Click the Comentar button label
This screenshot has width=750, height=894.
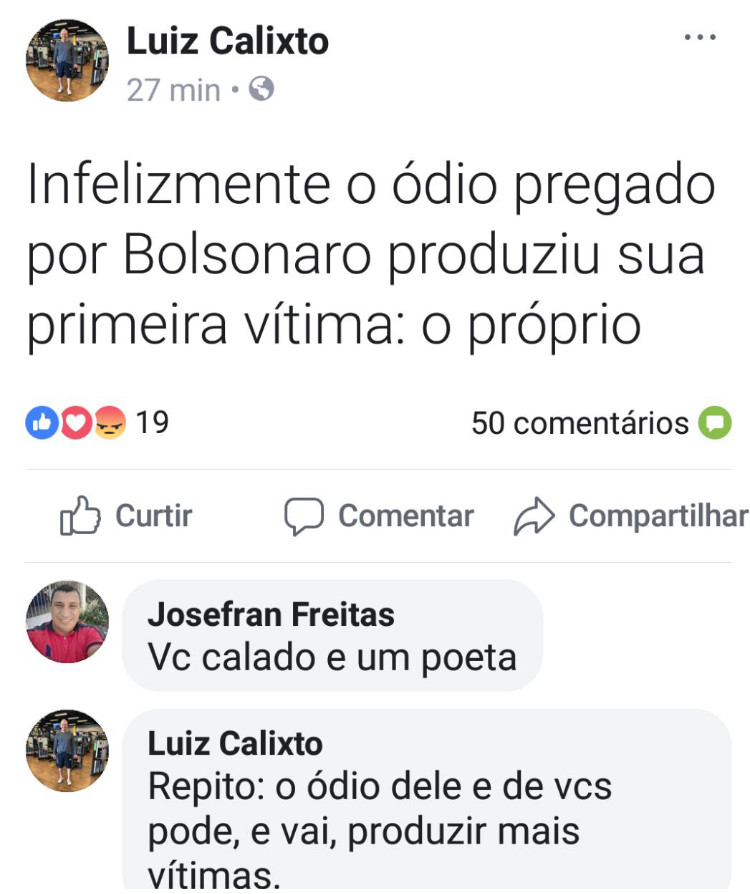click(x=406, y=515)
